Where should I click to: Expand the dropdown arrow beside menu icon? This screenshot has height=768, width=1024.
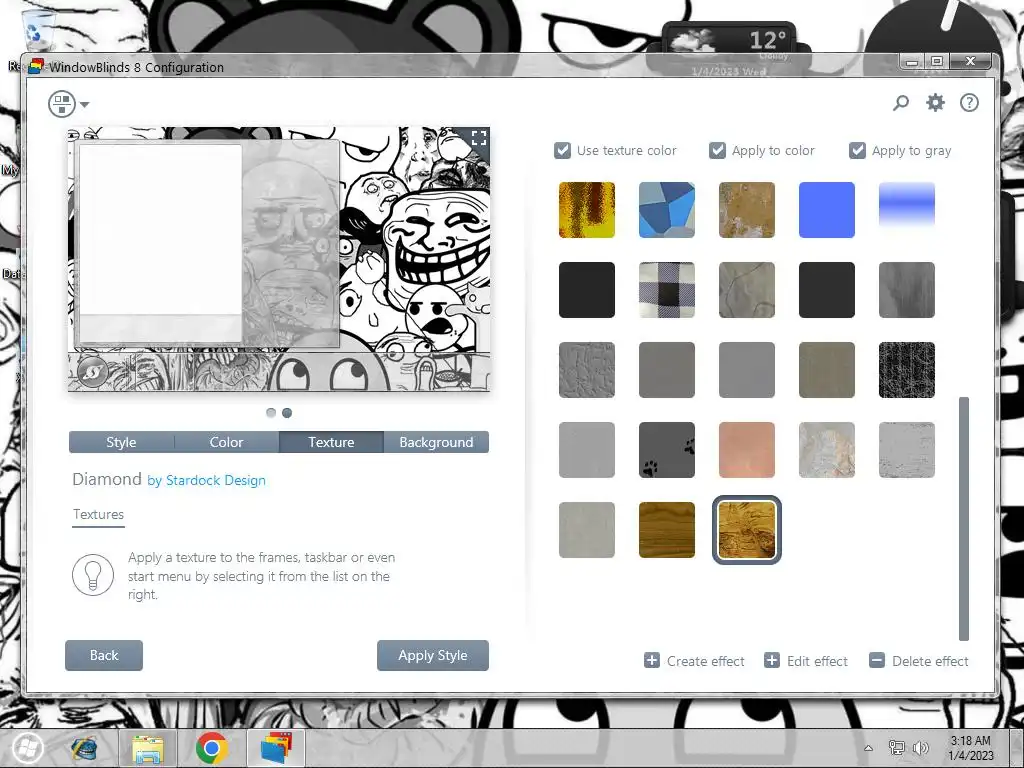(85, 104)
